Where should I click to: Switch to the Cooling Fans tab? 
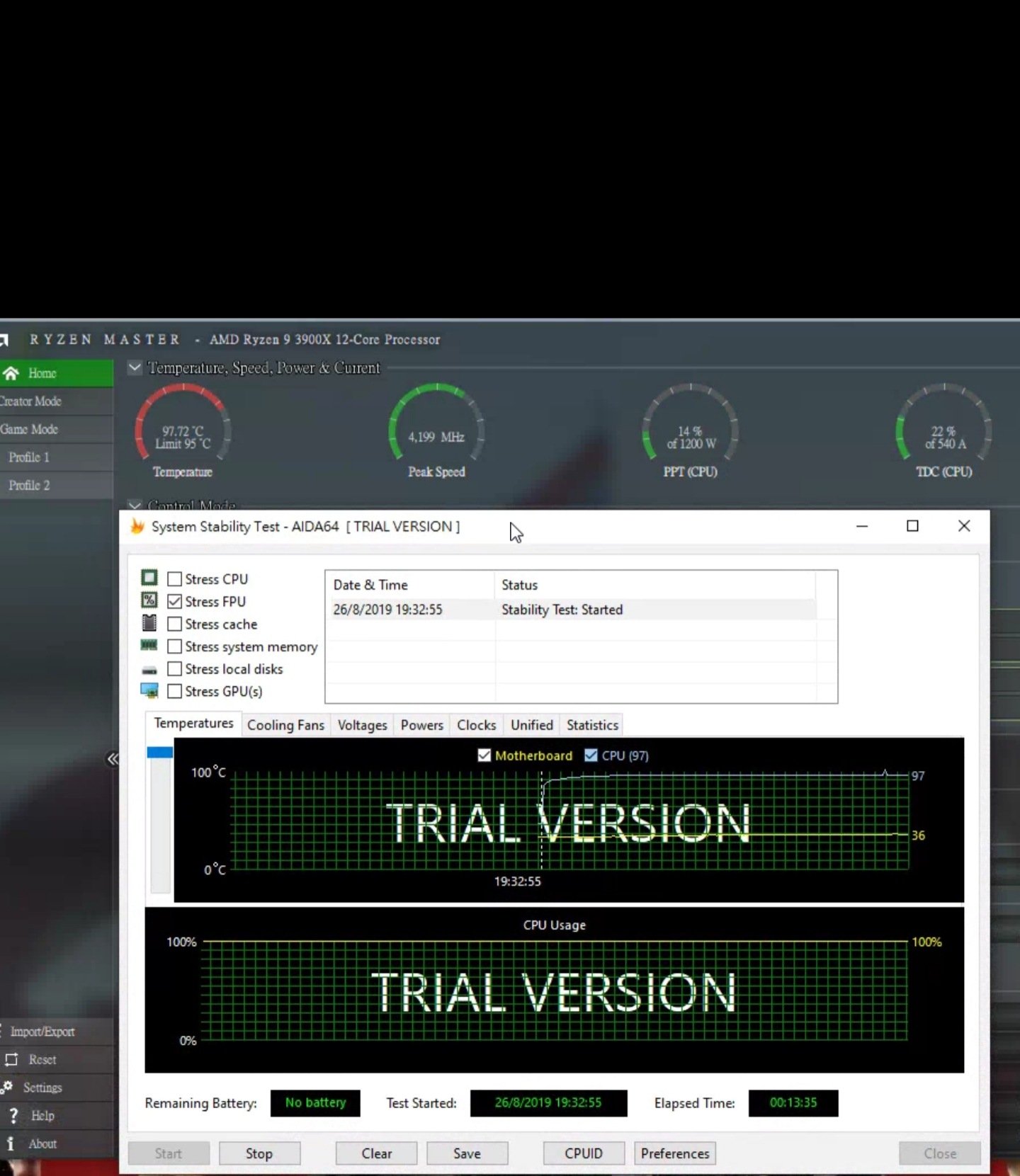[285, 725]
